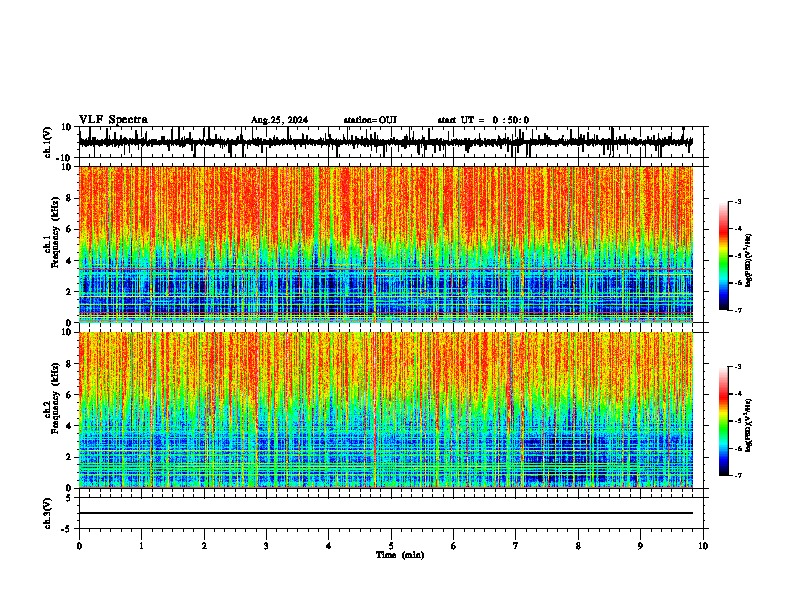Click the ch.2 spectrogram panel
This screenshot has width=792, height=612.
pos(386,410)
